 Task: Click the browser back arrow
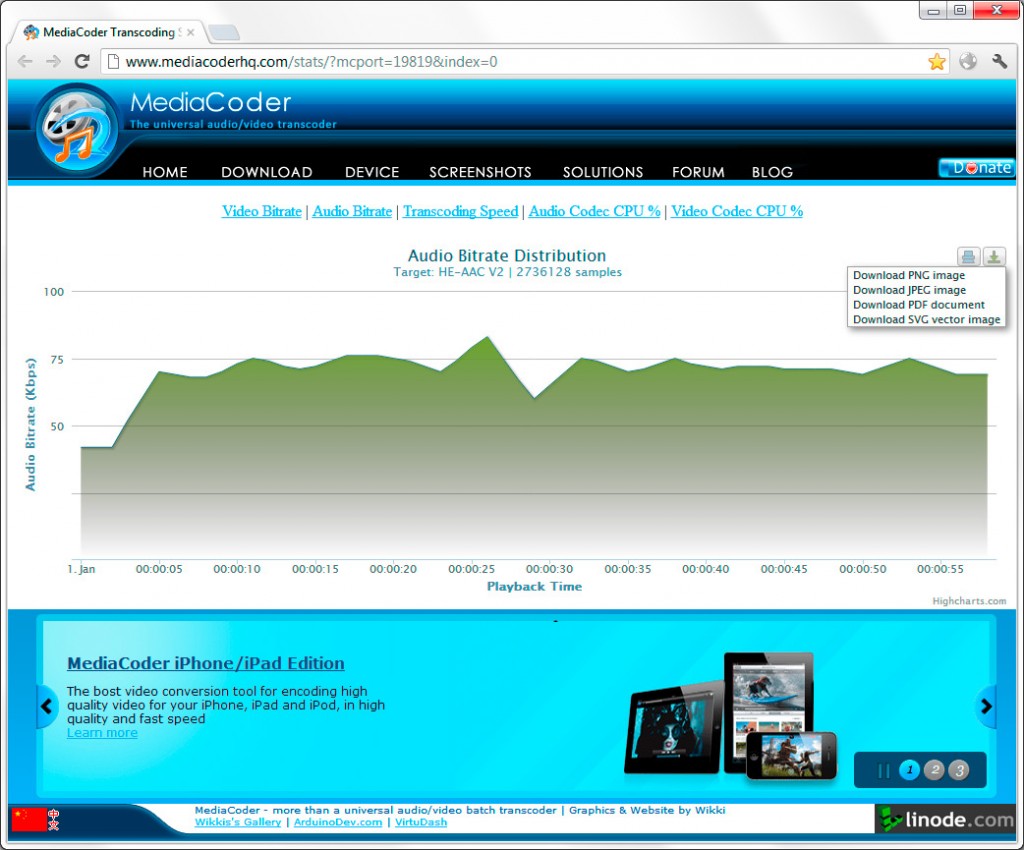coord(25,61)
